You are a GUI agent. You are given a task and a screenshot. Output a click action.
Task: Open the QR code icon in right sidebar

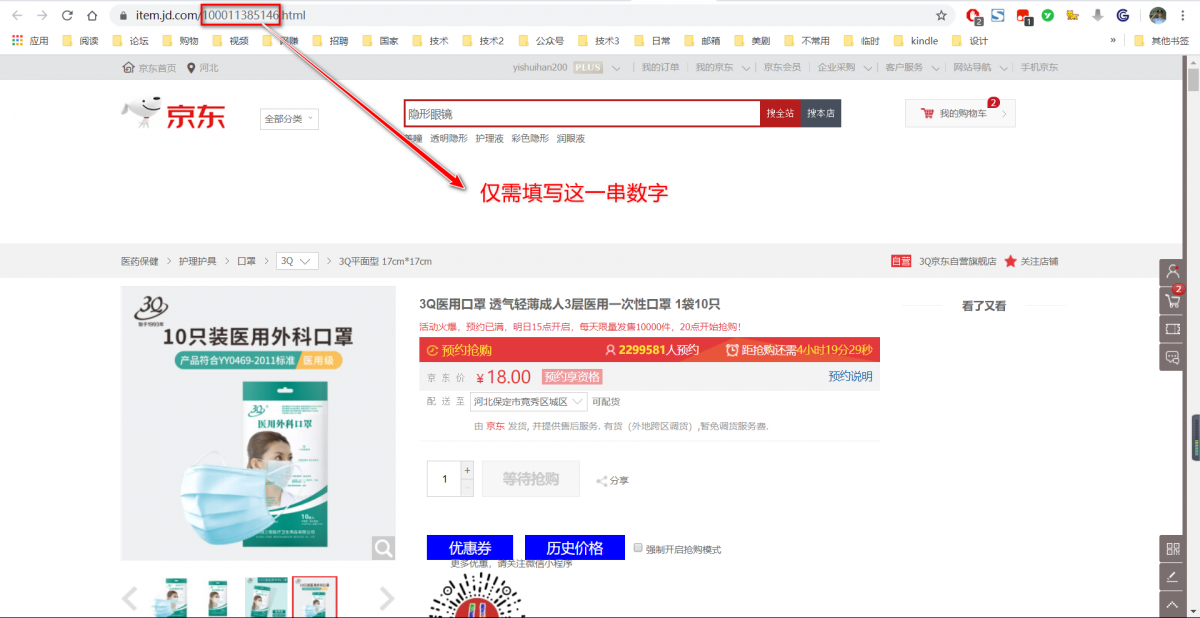click(x=1172, y=548)
